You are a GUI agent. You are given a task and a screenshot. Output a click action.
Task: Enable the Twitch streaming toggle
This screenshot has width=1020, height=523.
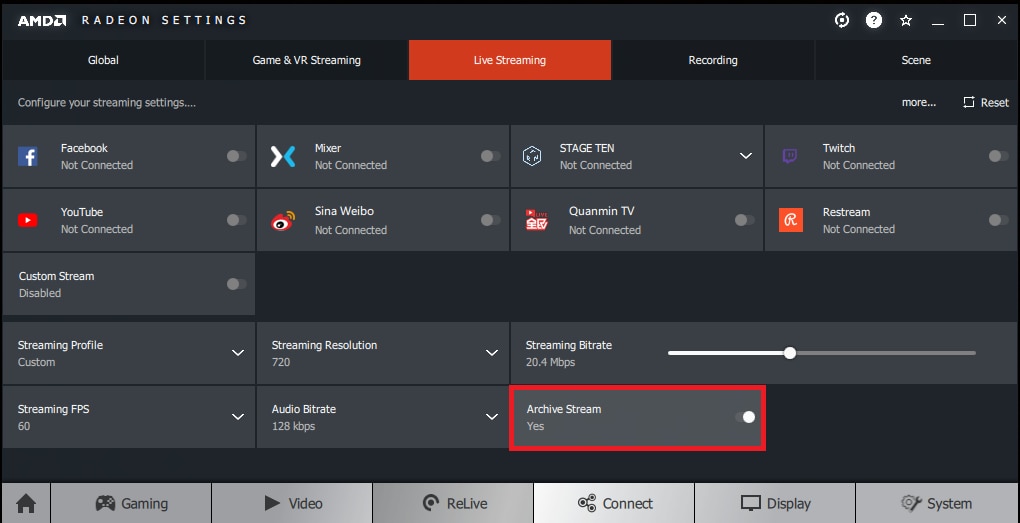pyautogui.click(x=999, y=156)
